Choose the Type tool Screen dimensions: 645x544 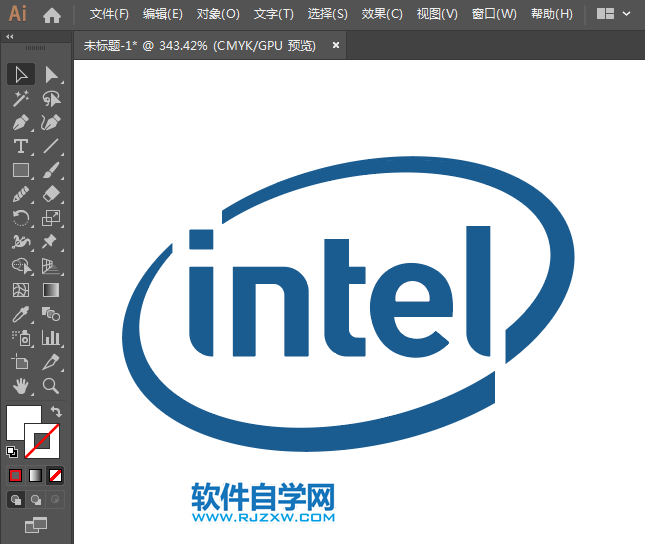click(21, 146)
